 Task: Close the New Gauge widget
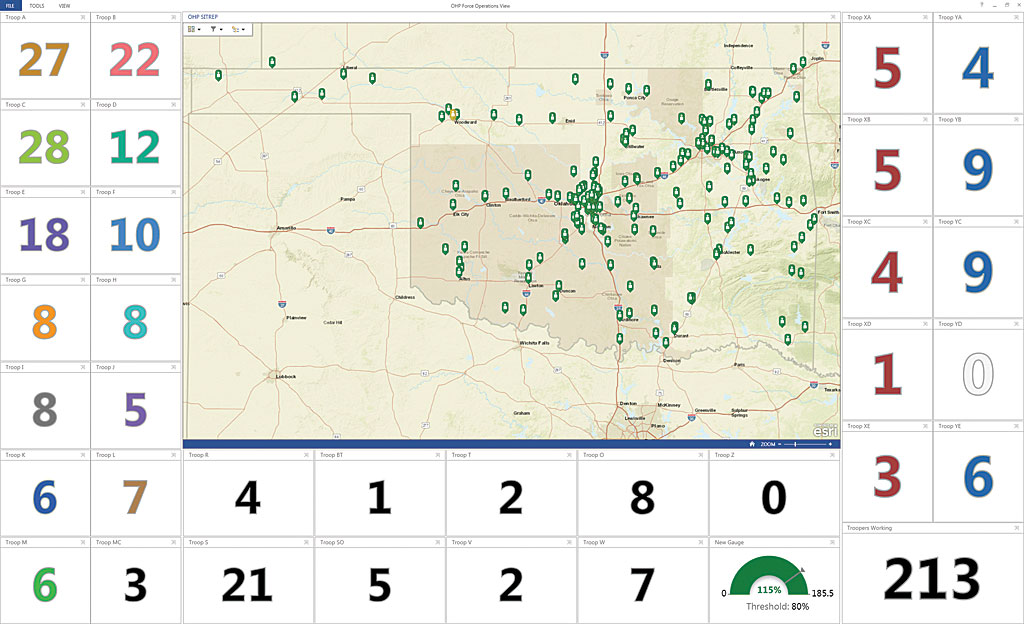tap(833, 542)
